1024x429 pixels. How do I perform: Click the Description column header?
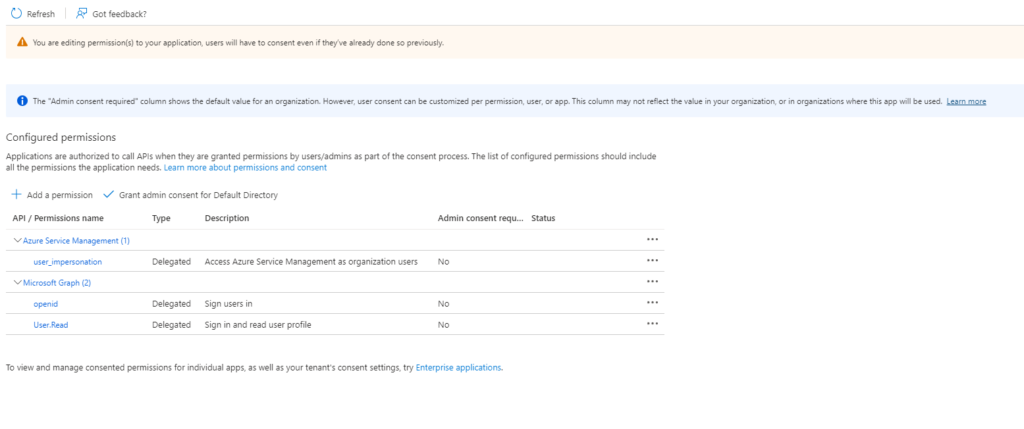tap(227, 218)
